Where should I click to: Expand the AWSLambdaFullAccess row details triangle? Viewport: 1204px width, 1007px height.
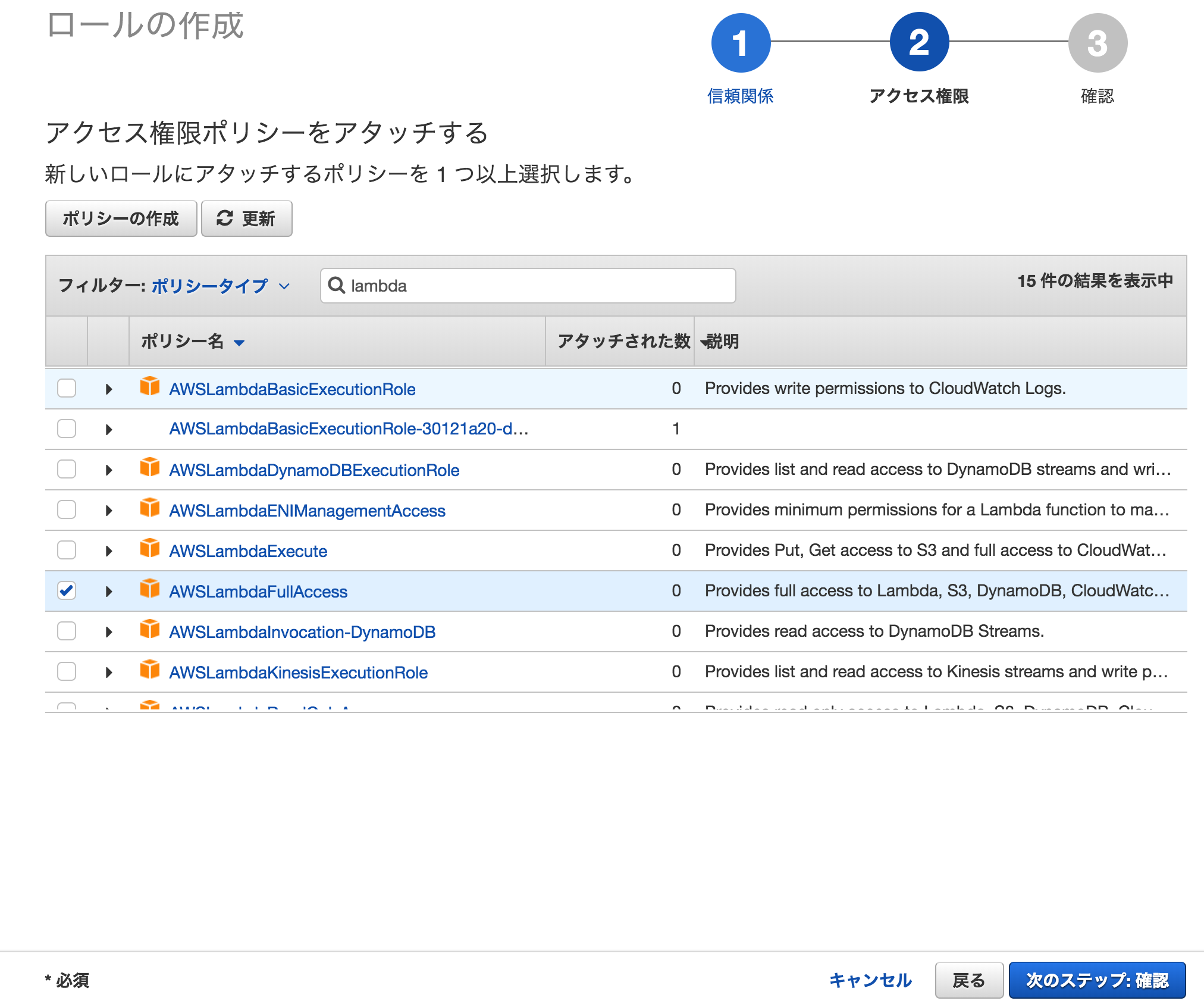pyautogui.click(x=108, y=592)
